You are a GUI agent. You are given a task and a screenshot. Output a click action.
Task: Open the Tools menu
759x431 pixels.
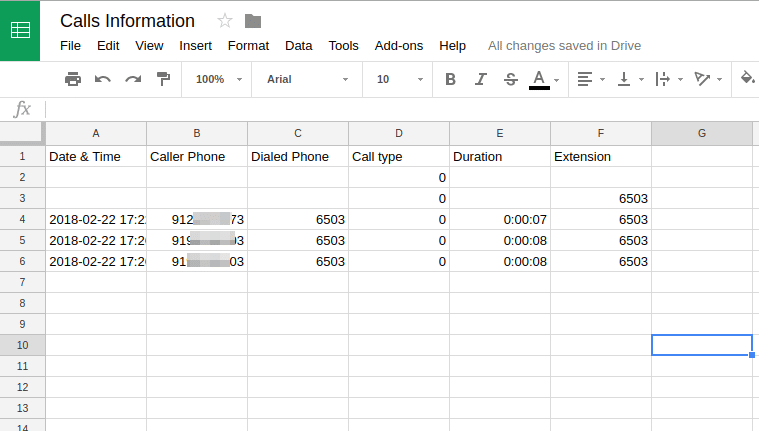pyautogui.click(x=344, y=46)
